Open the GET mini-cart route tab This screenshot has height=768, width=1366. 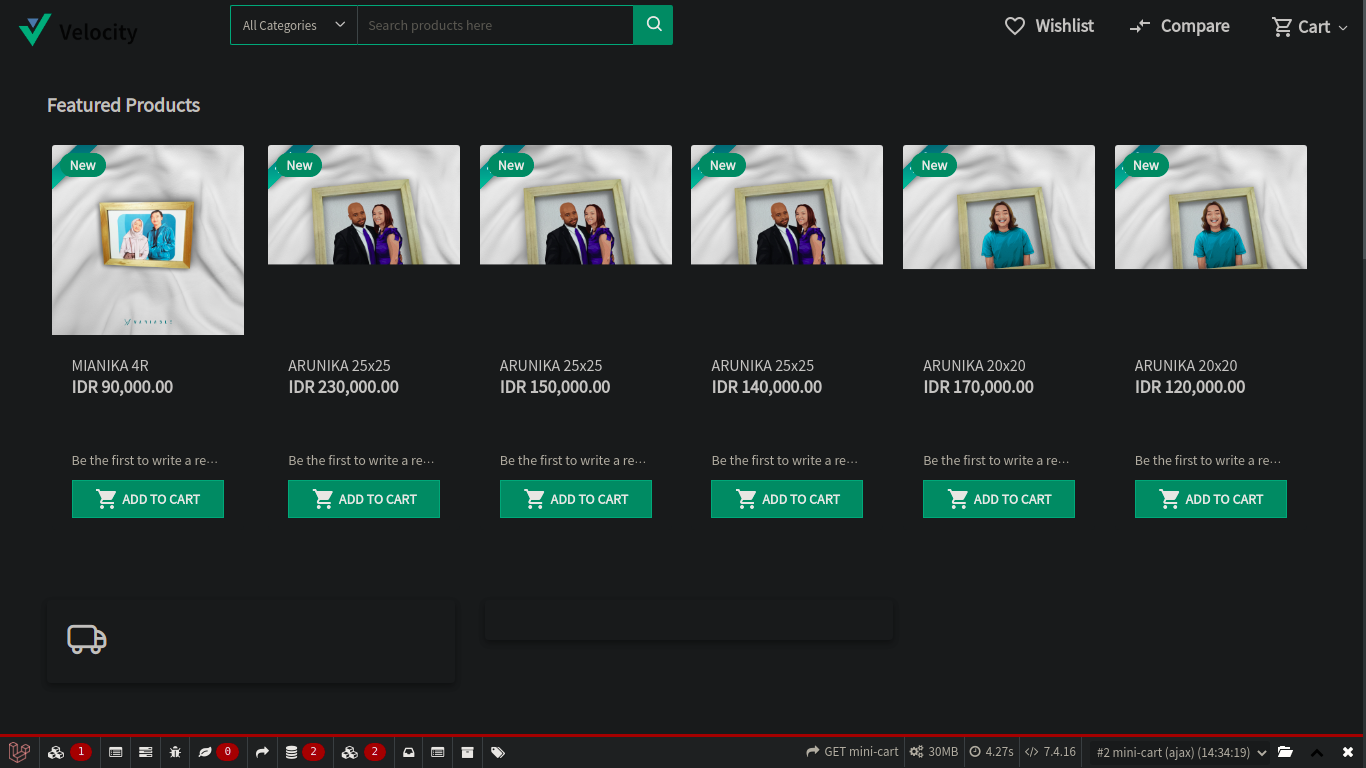click(852, 752)
